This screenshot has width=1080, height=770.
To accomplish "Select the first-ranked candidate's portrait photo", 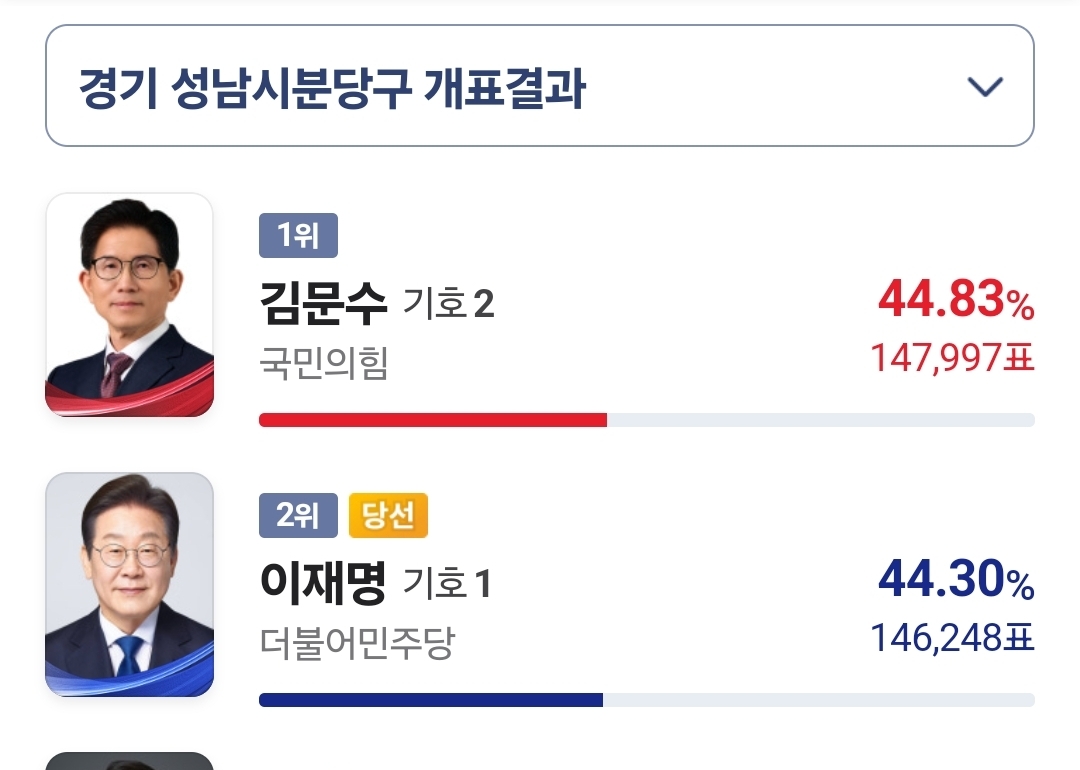I will 129,305.
